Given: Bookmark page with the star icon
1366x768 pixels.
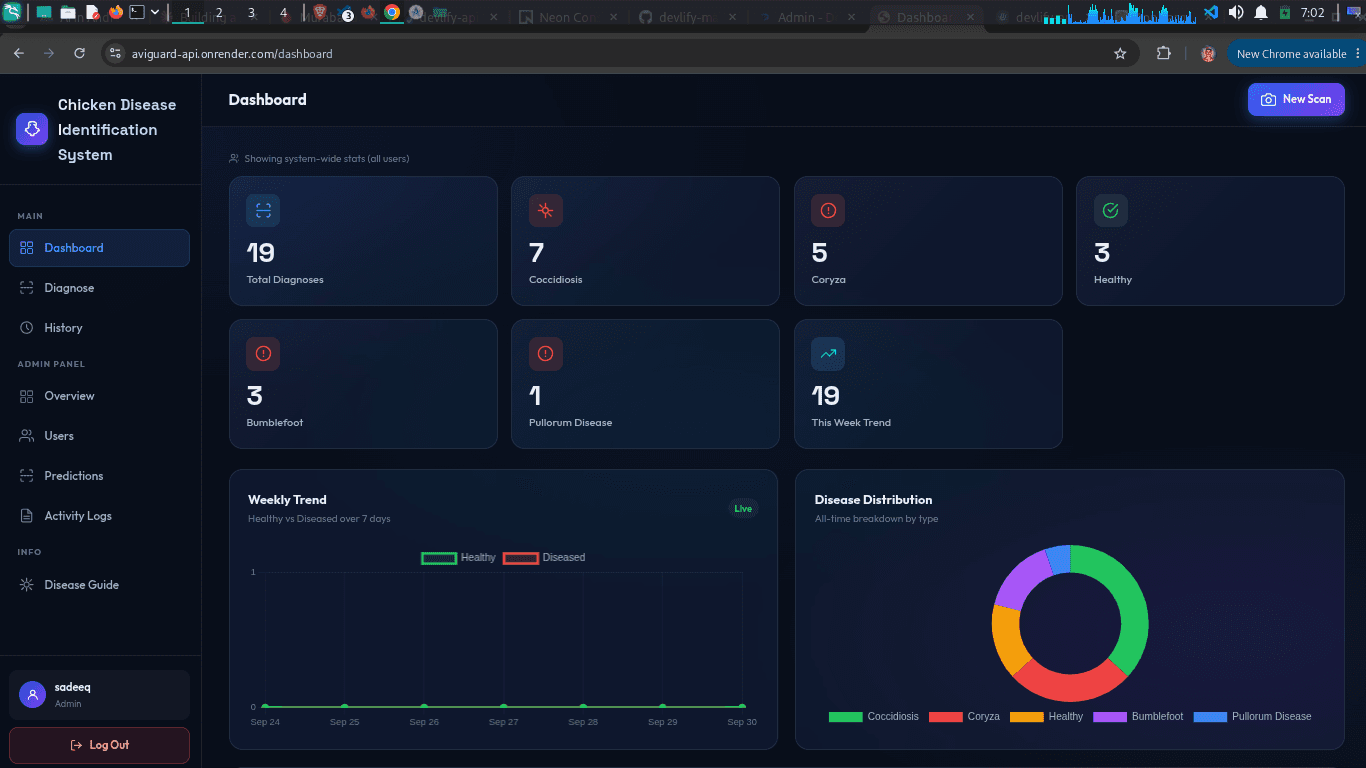Looking at the screenshot, I should (1120, 54).
